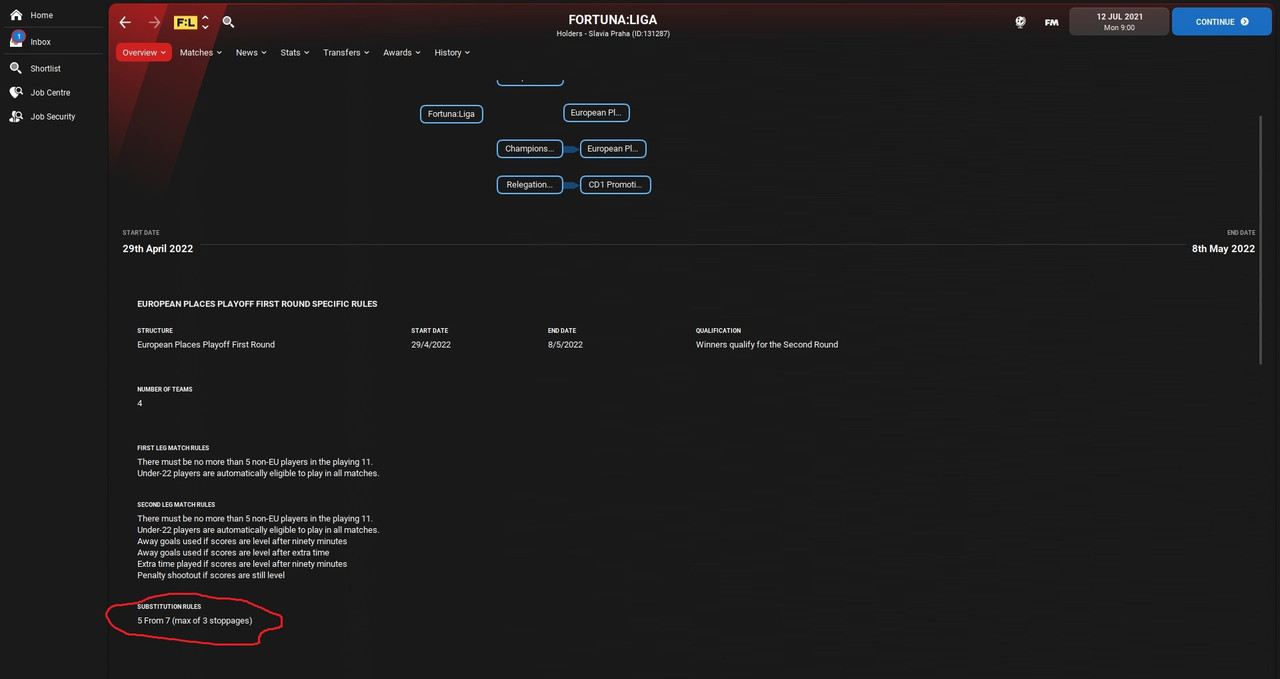Open Job Centre in the sidebar
Image resolution: width=1280 pixels, height=679 pixels.
(50, 92)
